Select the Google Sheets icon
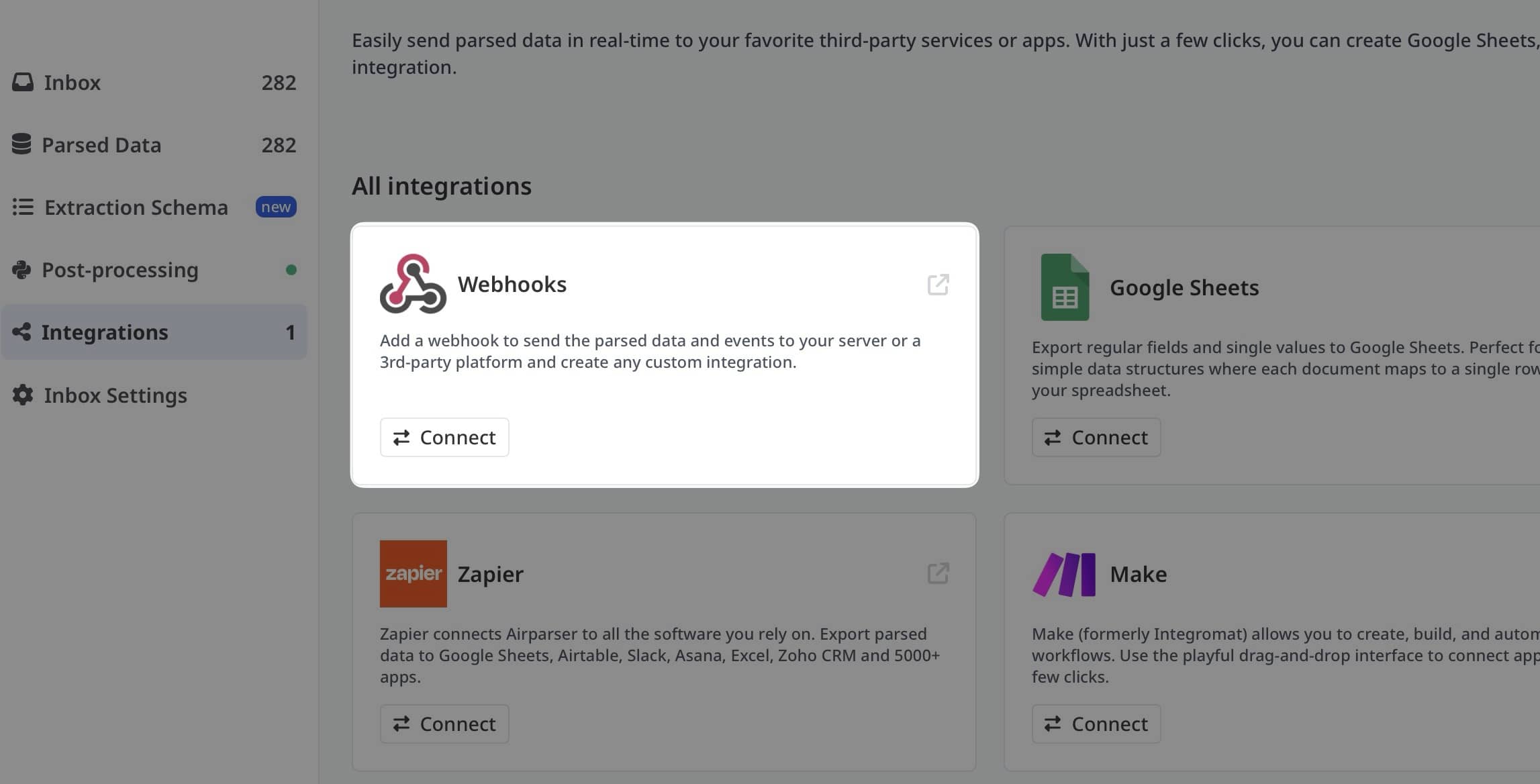Screen dimensions: 1540x784 click(1064, 287)
